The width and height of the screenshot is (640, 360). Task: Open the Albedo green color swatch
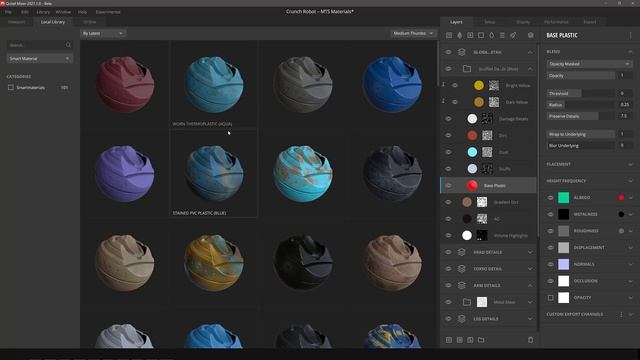pyautogui.click(x=564, y=198)
